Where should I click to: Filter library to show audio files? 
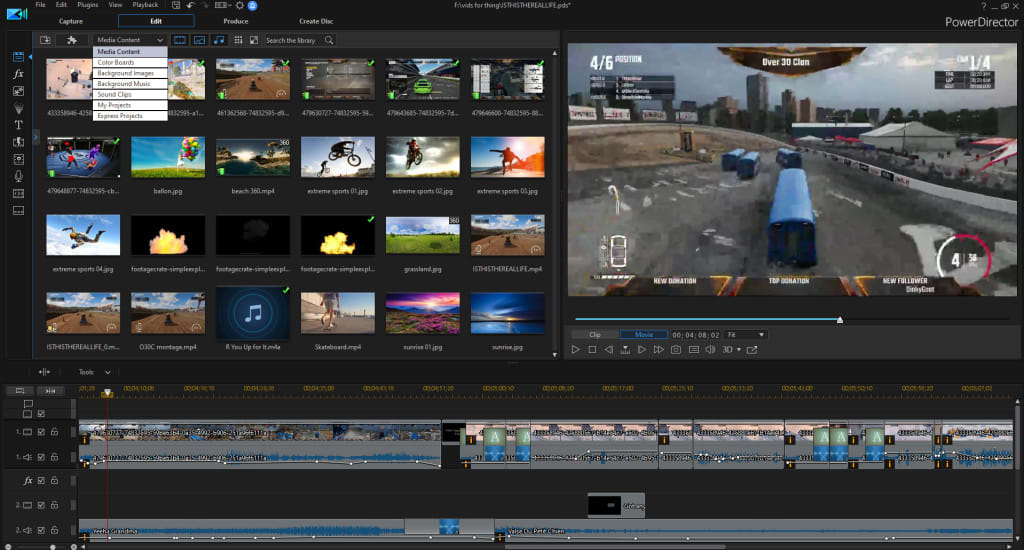[219, 40]
